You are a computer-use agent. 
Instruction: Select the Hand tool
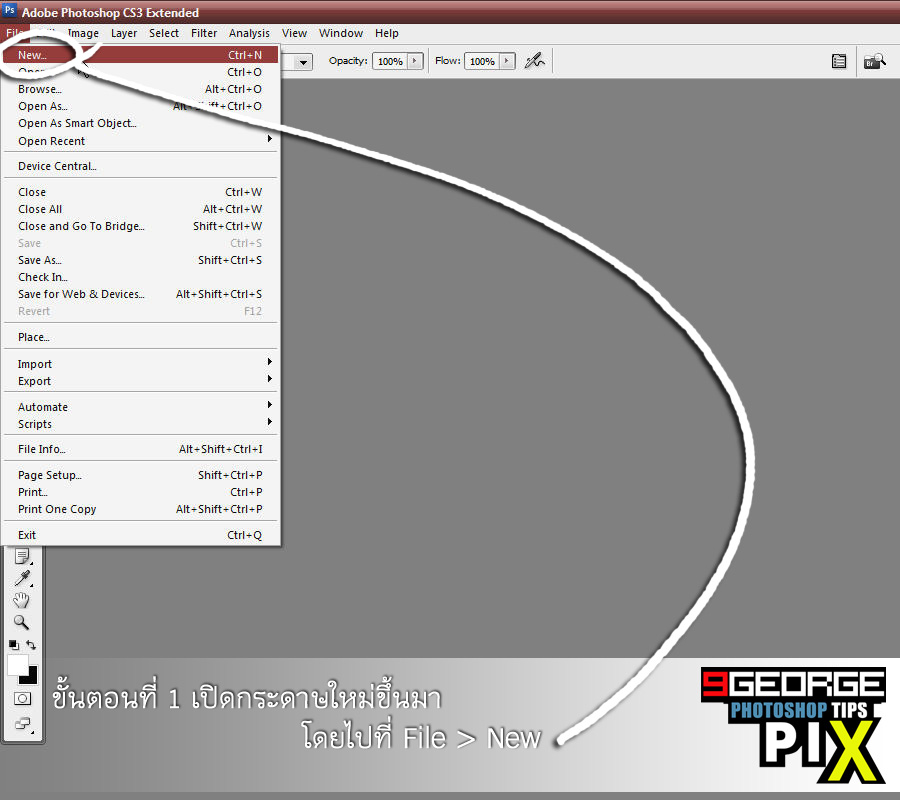[x=22, y=600]
